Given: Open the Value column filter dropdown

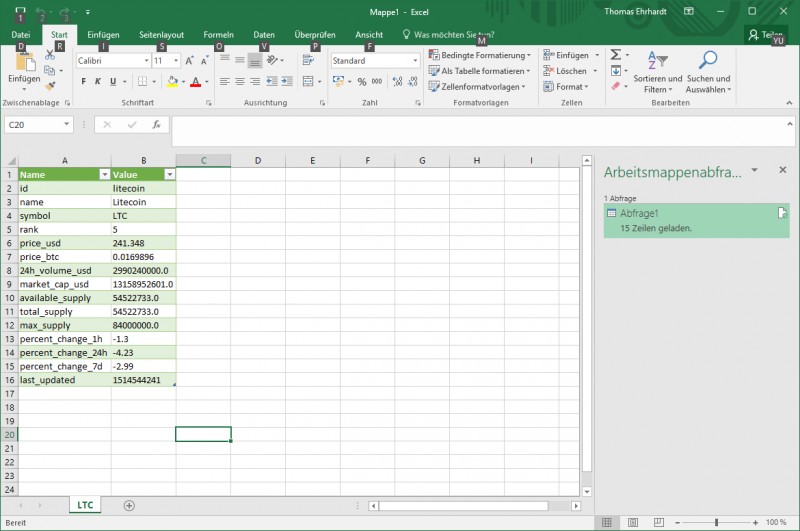Looking at the screenshot, I should (169, 175).
